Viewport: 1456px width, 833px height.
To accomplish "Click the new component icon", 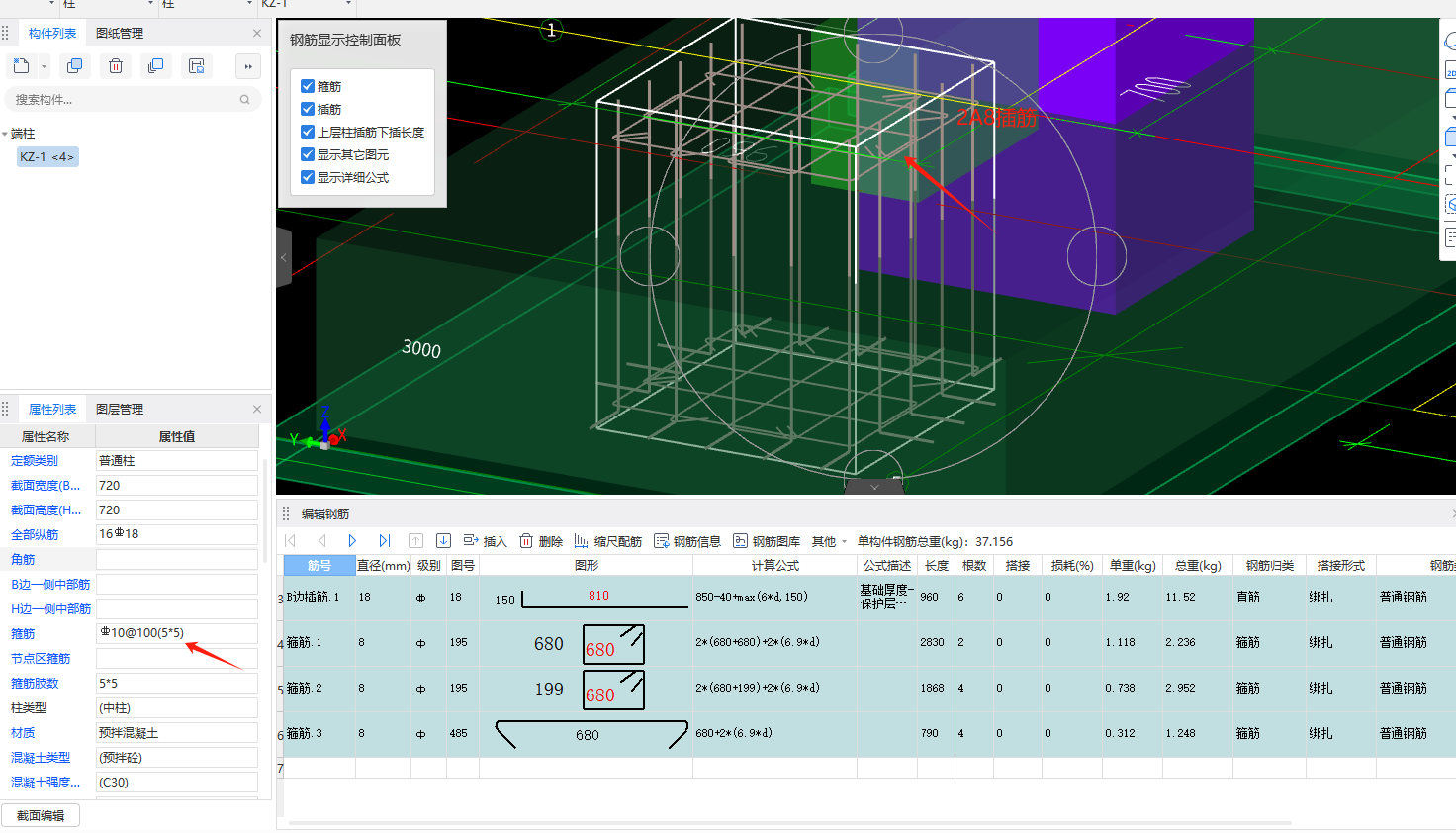I will coord(21,66).
